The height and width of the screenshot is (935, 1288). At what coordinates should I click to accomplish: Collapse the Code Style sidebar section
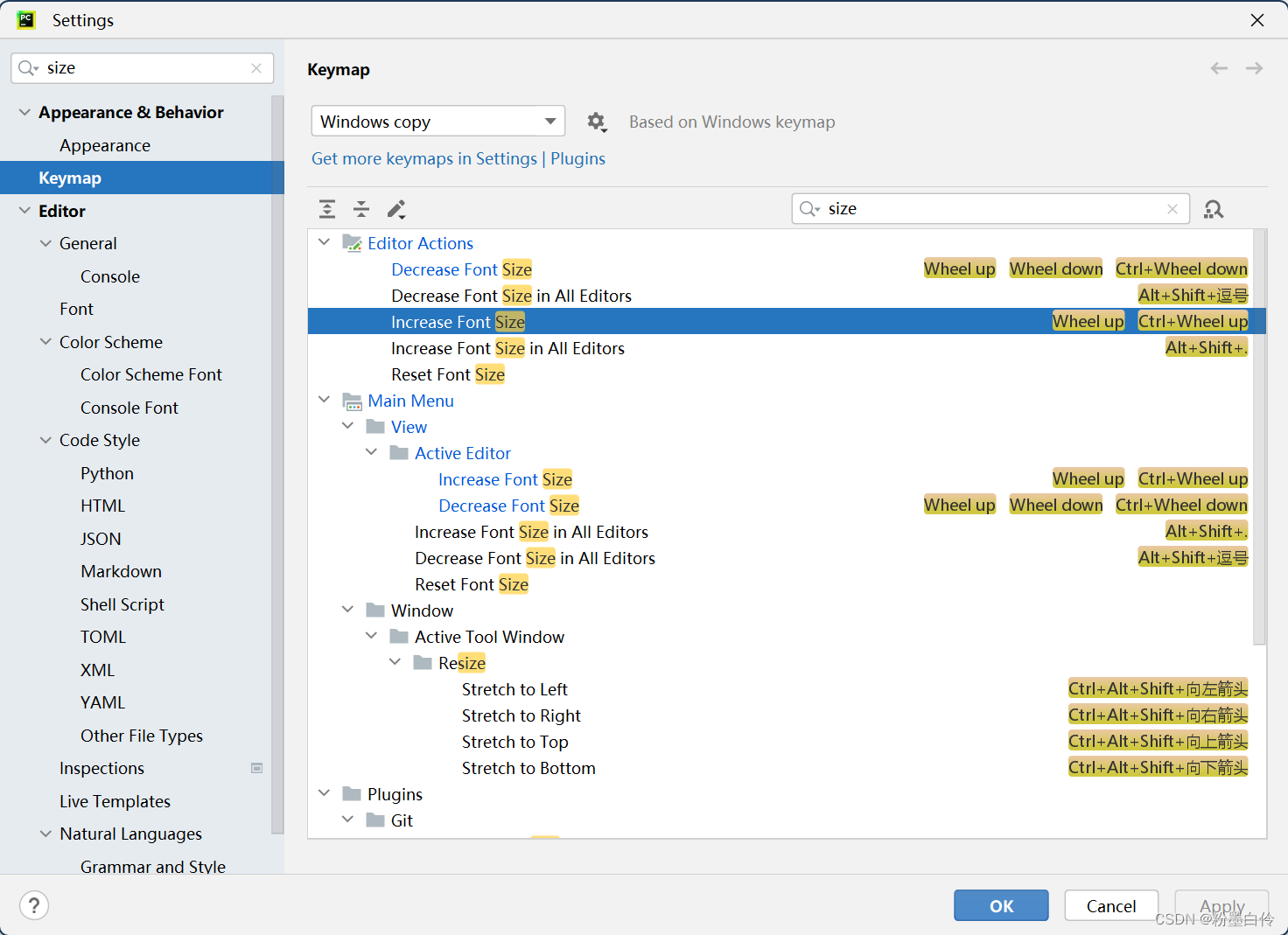point(45,440)
